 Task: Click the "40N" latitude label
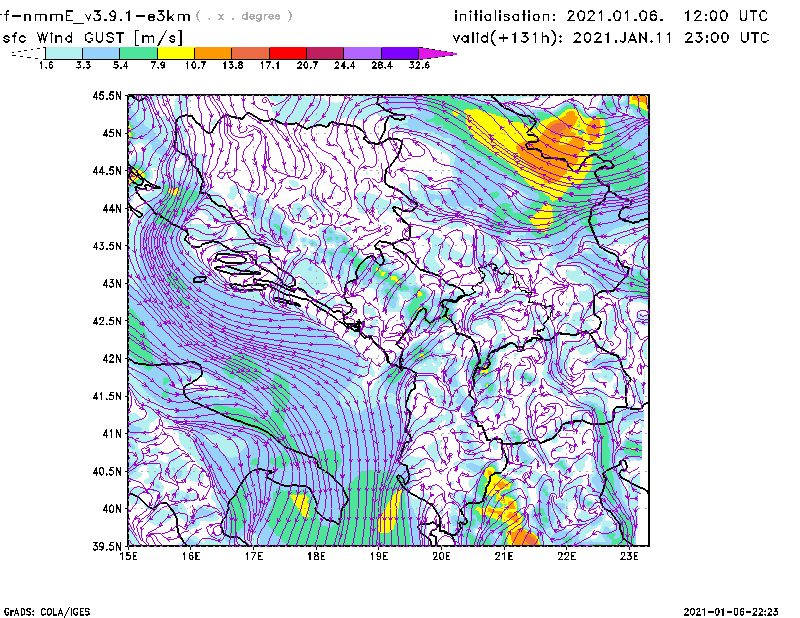112,509
